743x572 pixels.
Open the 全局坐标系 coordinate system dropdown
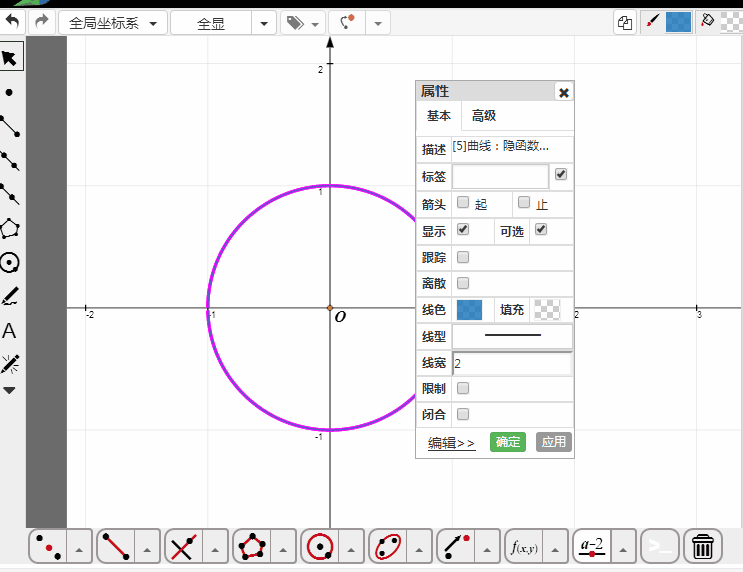[x=113, y=23]
